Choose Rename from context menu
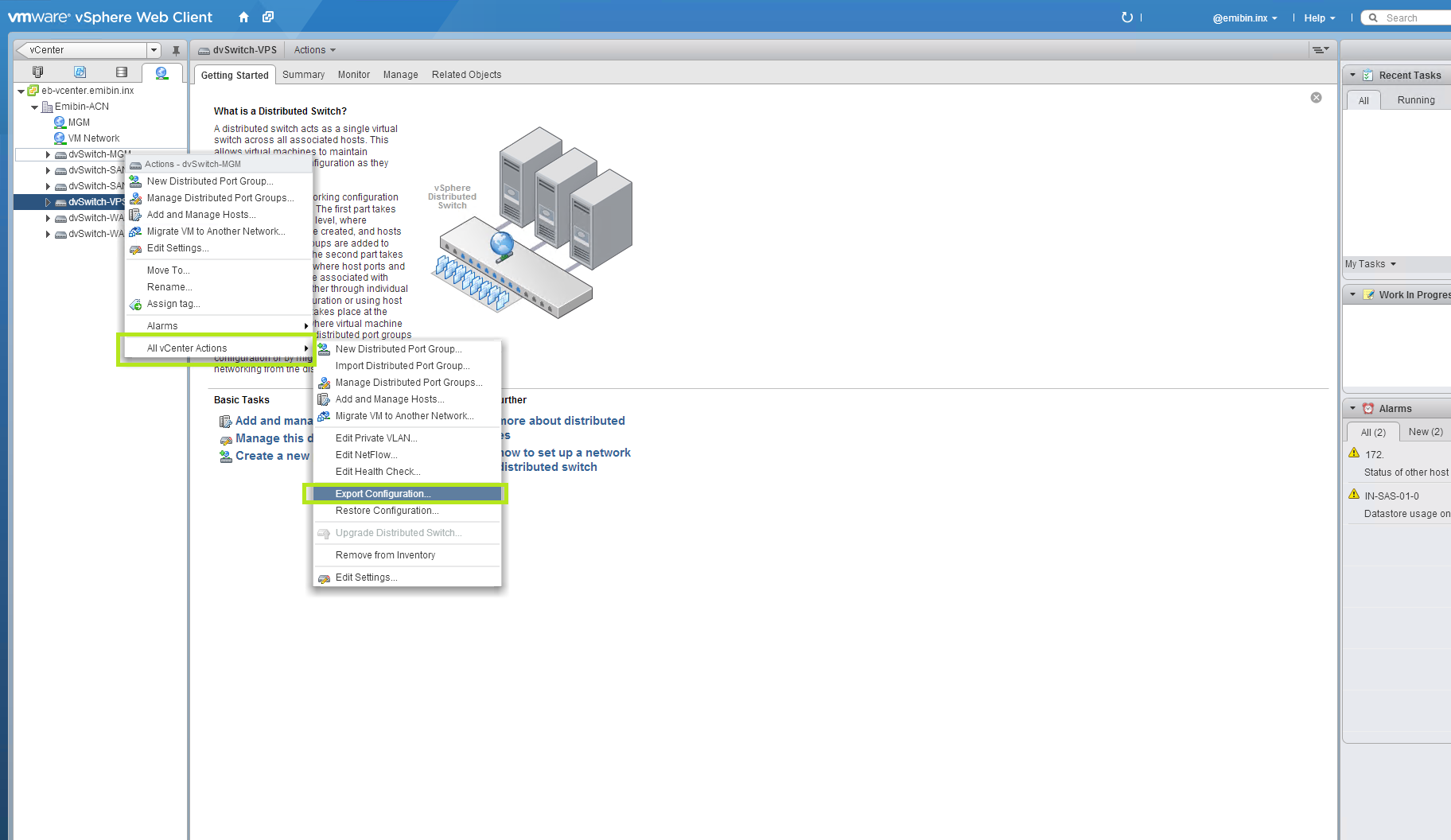Viewport: 1451px width, 840px height. coord(219,287)
